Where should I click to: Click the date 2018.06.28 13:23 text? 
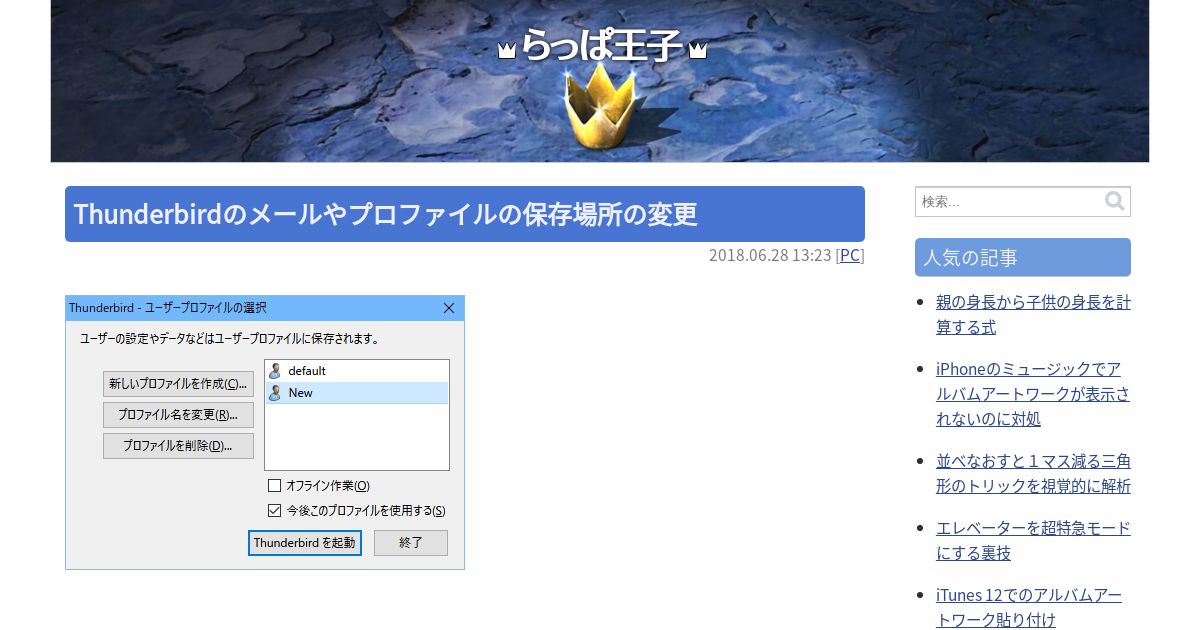point(770,255)
